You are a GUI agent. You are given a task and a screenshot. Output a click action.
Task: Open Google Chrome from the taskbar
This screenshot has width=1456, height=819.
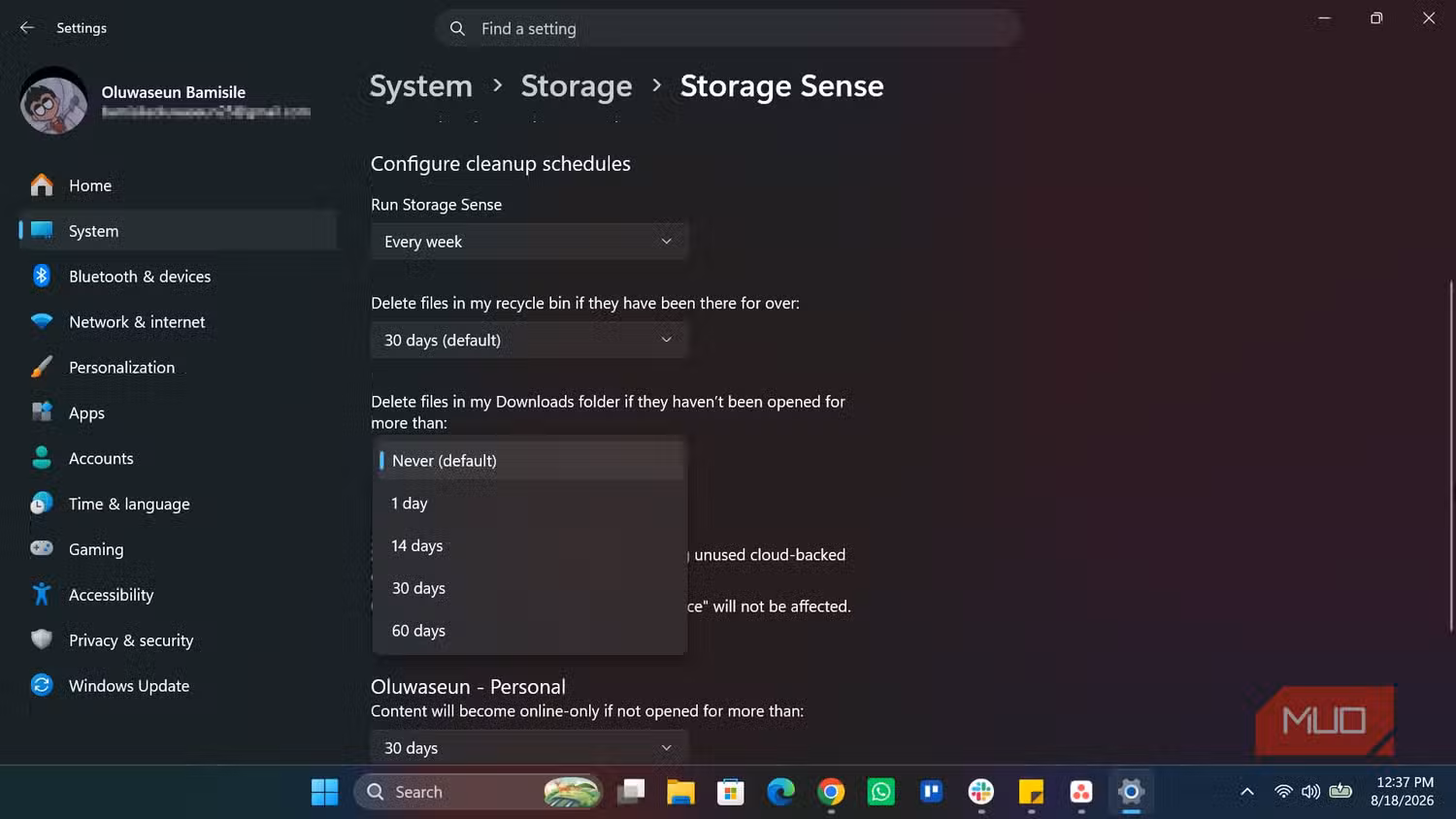831,792
